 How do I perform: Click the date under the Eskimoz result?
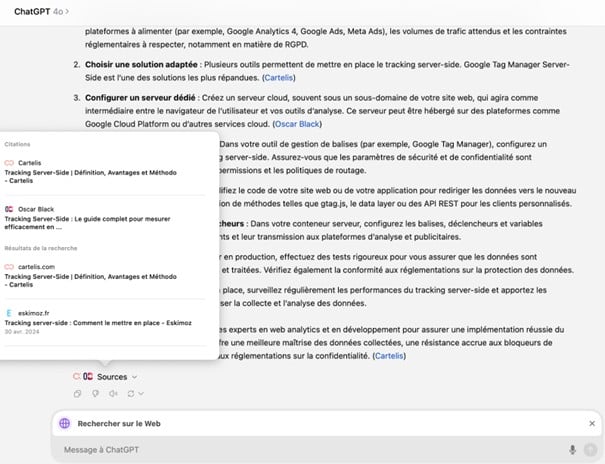coord(22,332)
